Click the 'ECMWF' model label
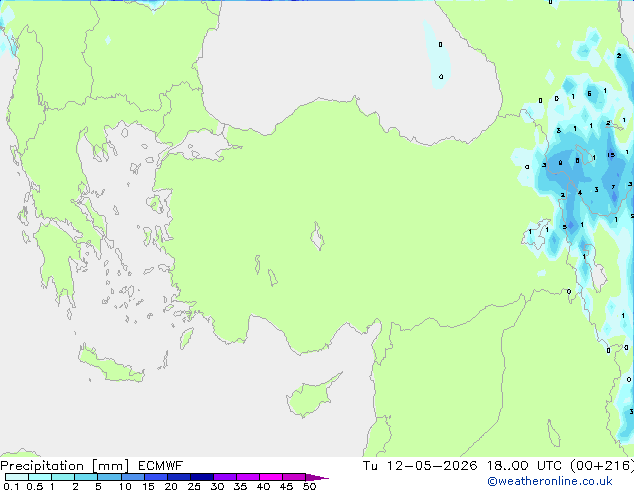This screenshot has height=490, width=634. pos(160,466)
